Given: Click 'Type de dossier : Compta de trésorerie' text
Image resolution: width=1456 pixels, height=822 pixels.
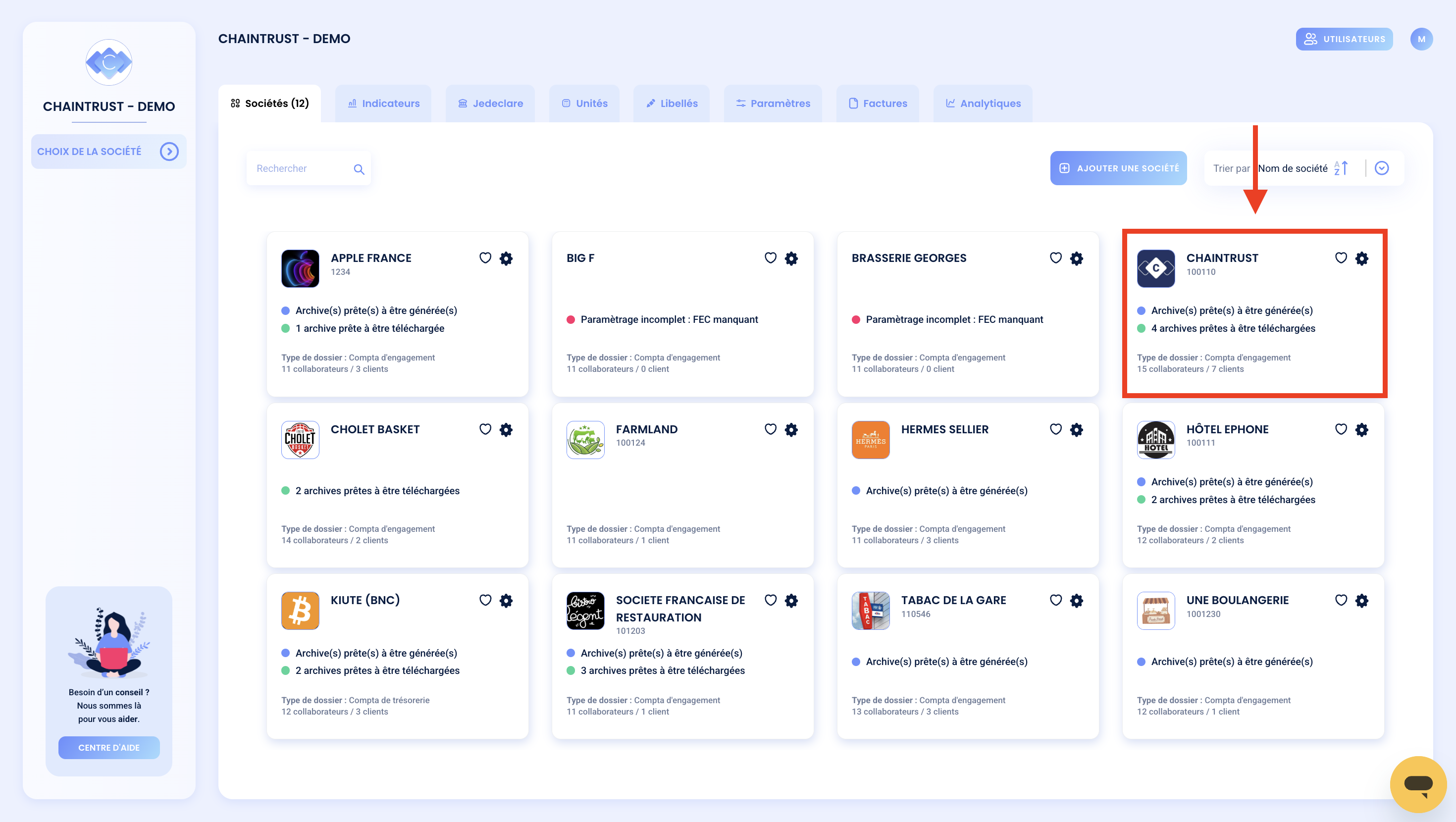Looking at the screenshot, I should tap(356, 700).
